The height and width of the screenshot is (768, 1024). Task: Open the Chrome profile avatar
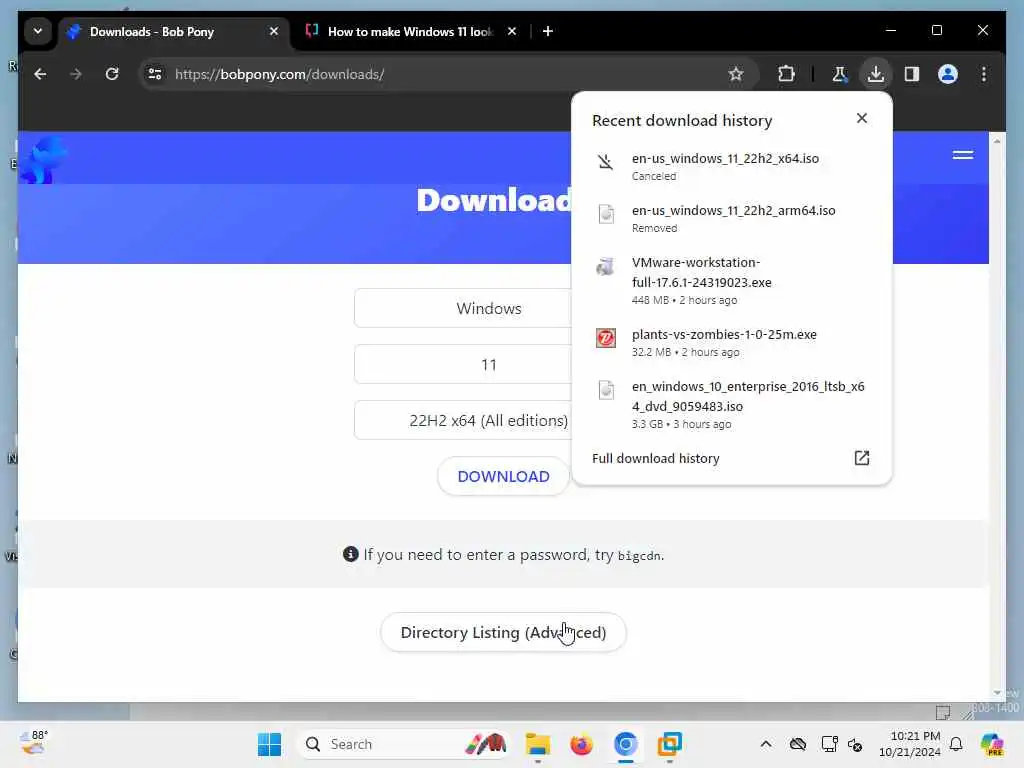[x=948, y=74]
